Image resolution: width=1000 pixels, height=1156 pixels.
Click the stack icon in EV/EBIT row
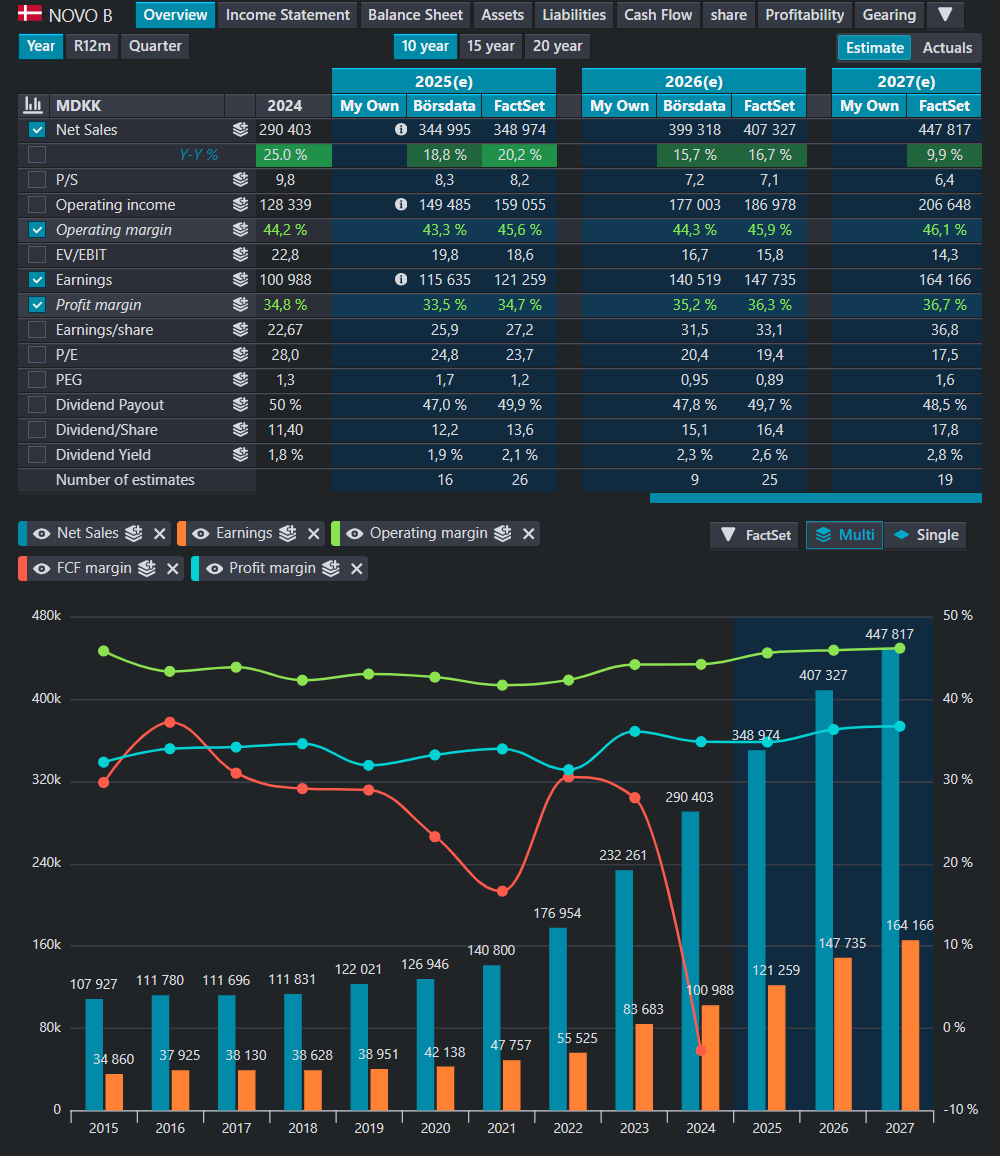click(240, 254)
